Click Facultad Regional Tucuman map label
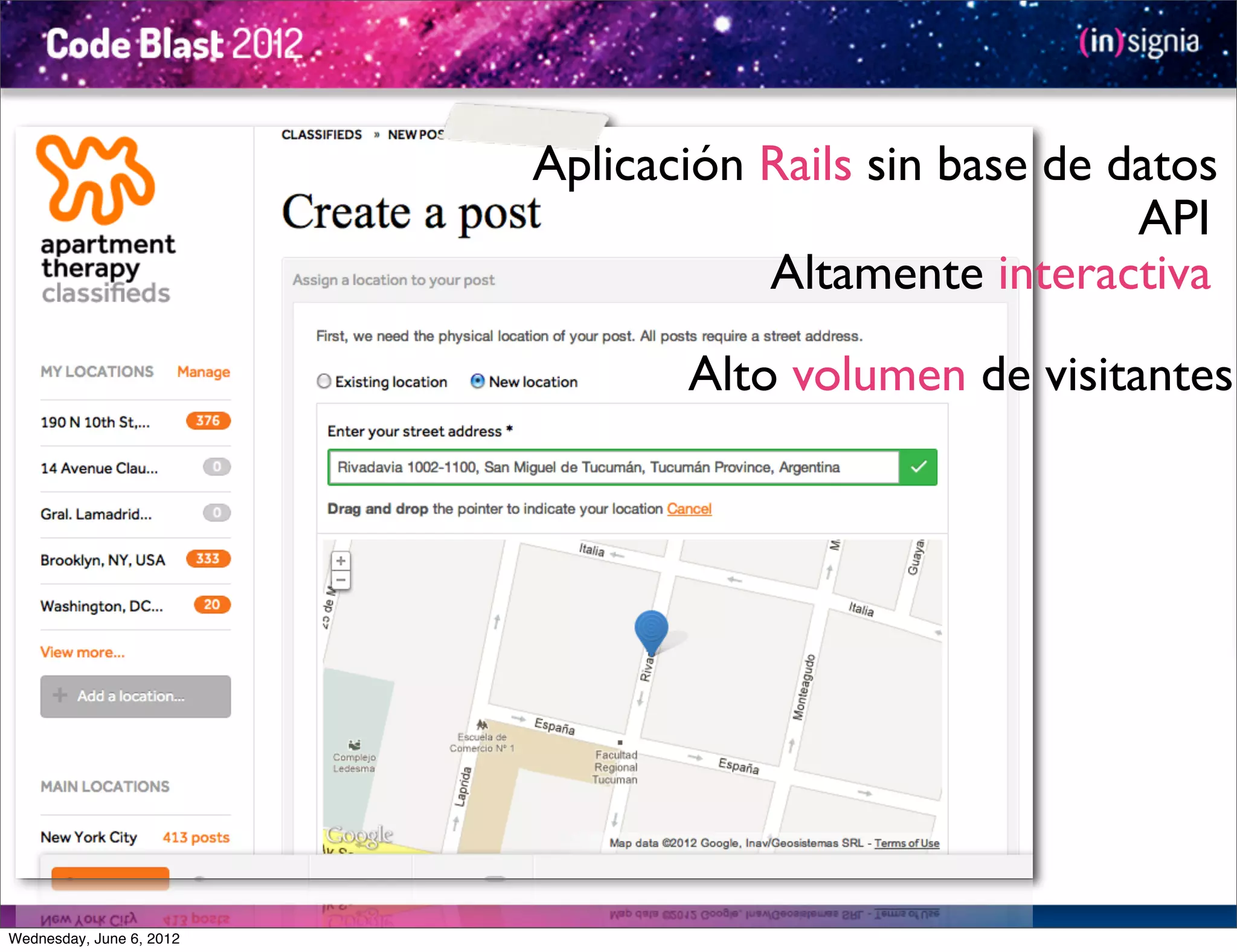Image resolution: width=1237 pixels, height=952 pixels. [x=615, y=767]
